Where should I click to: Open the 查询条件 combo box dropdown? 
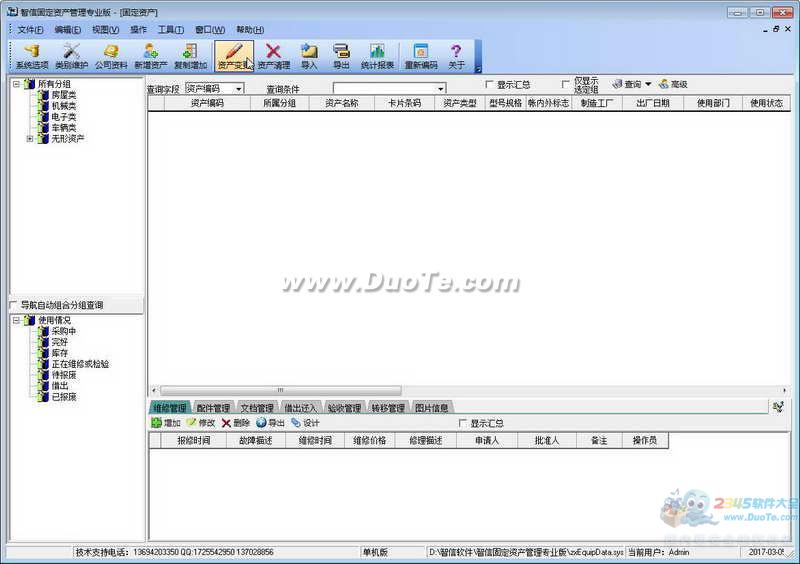440,89
